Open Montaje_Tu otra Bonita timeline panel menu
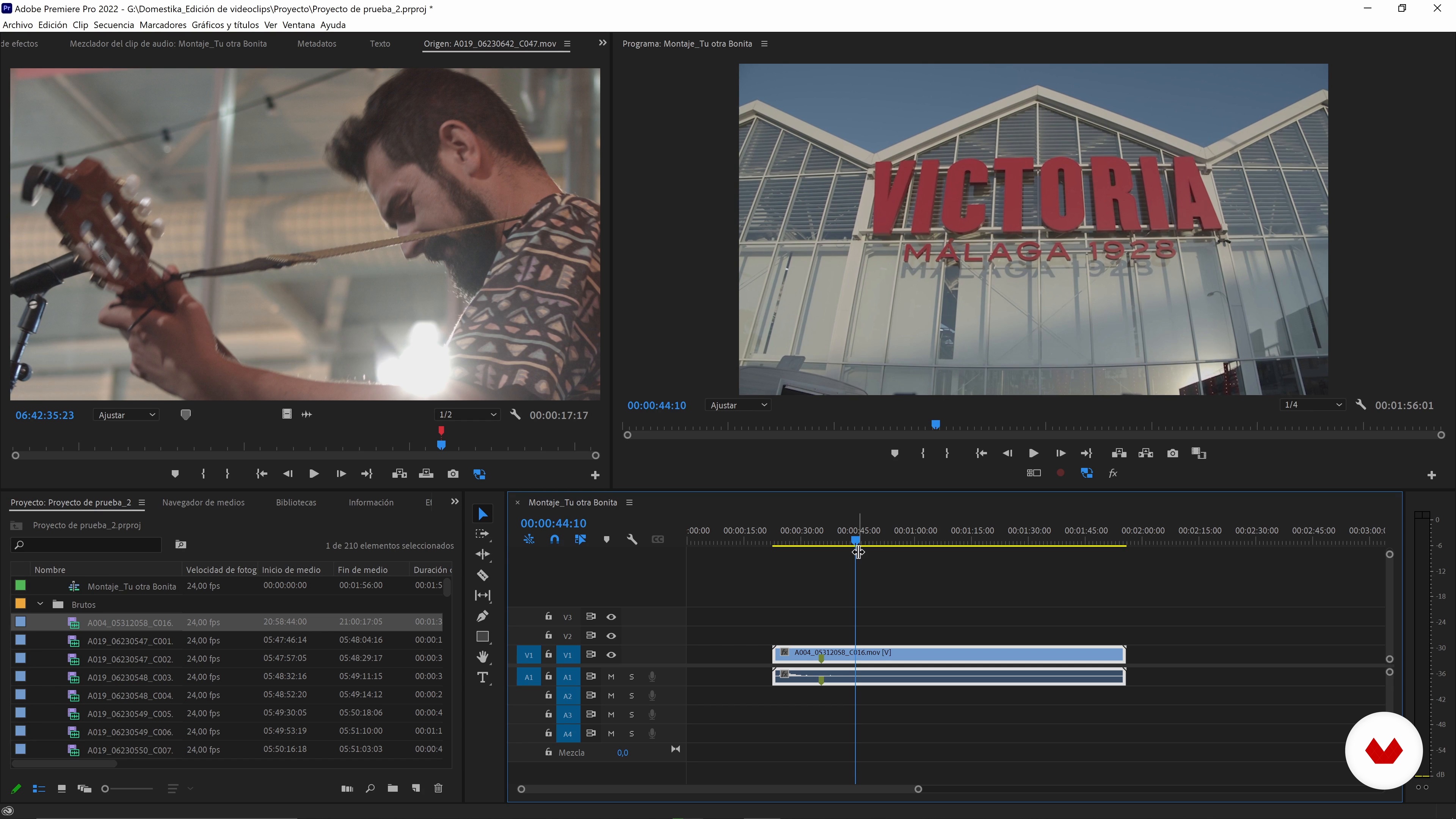This screenshot has width=1456, height=819. point(629,502)
